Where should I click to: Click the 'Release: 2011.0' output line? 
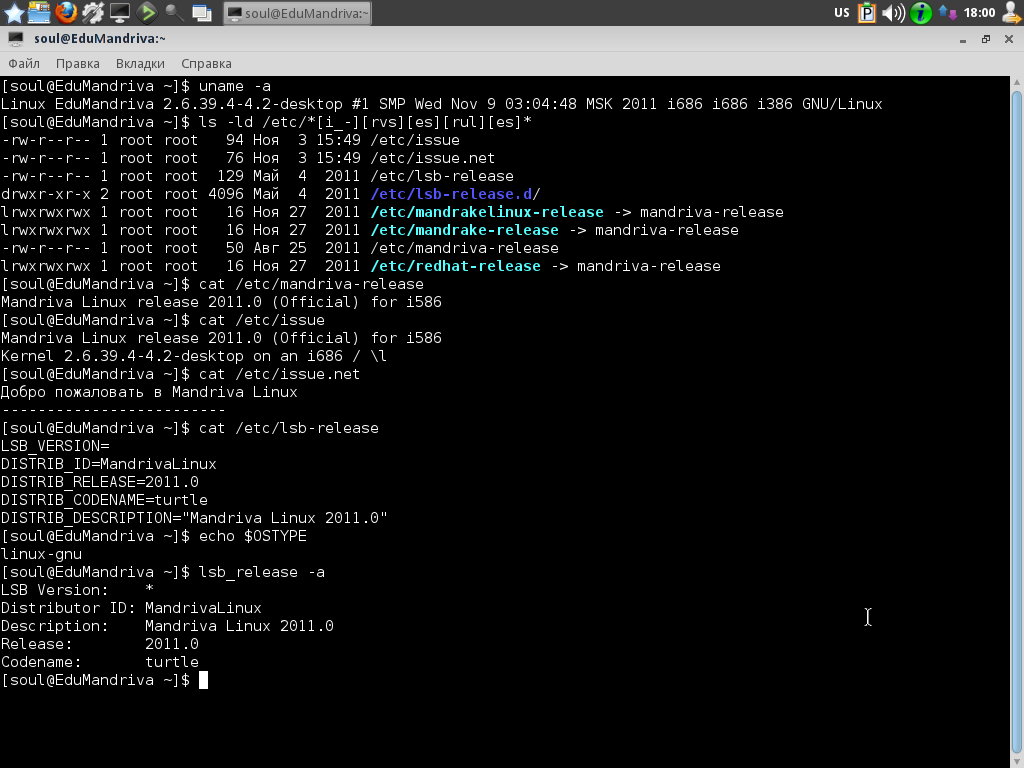(x=100, y=644)
